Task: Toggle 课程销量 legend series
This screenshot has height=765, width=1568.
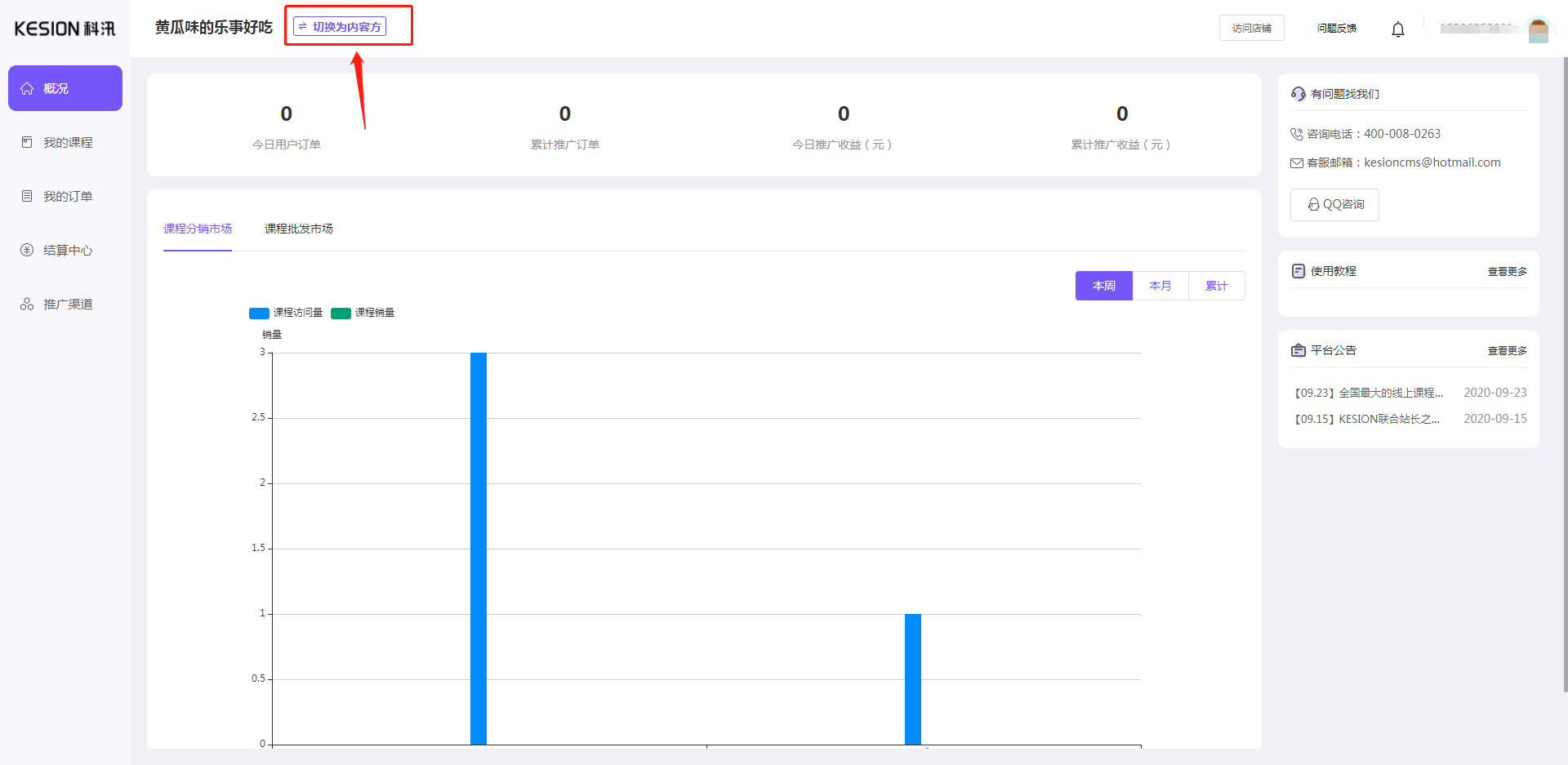Action: coord(363,313)
